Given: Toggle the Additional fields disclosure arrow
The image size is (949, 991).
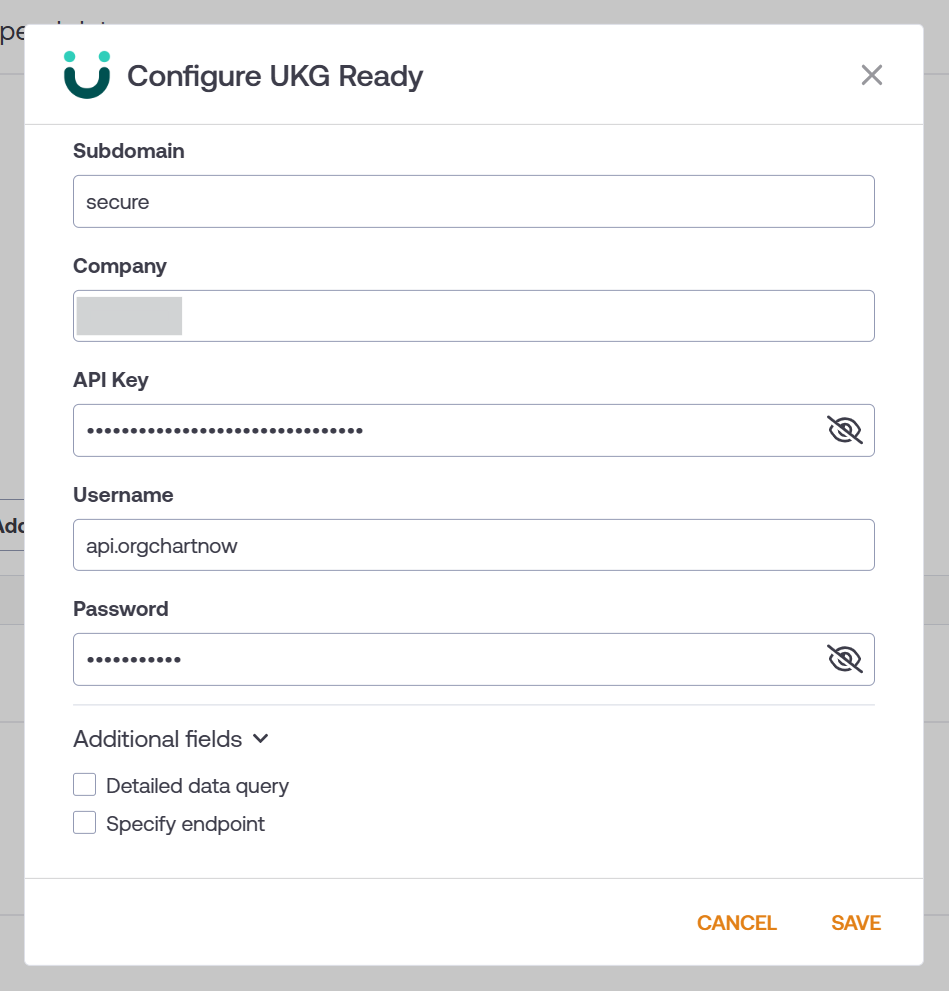Looking at the screenshot, I should [260, 740].
